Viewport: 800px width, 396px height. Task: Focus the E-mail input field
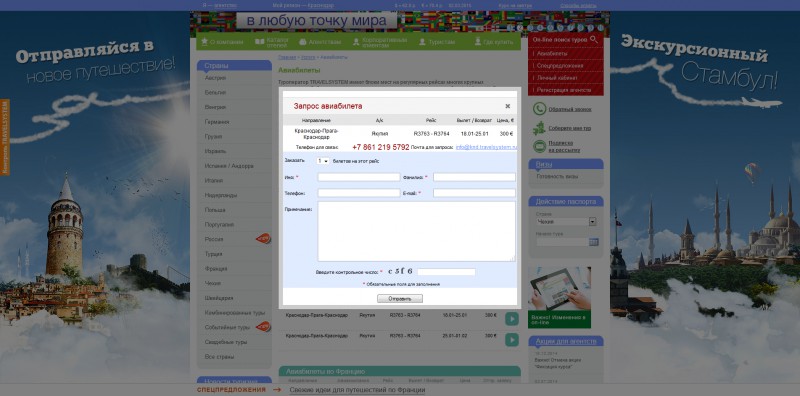pyautogui.click(x=474, y=193)
